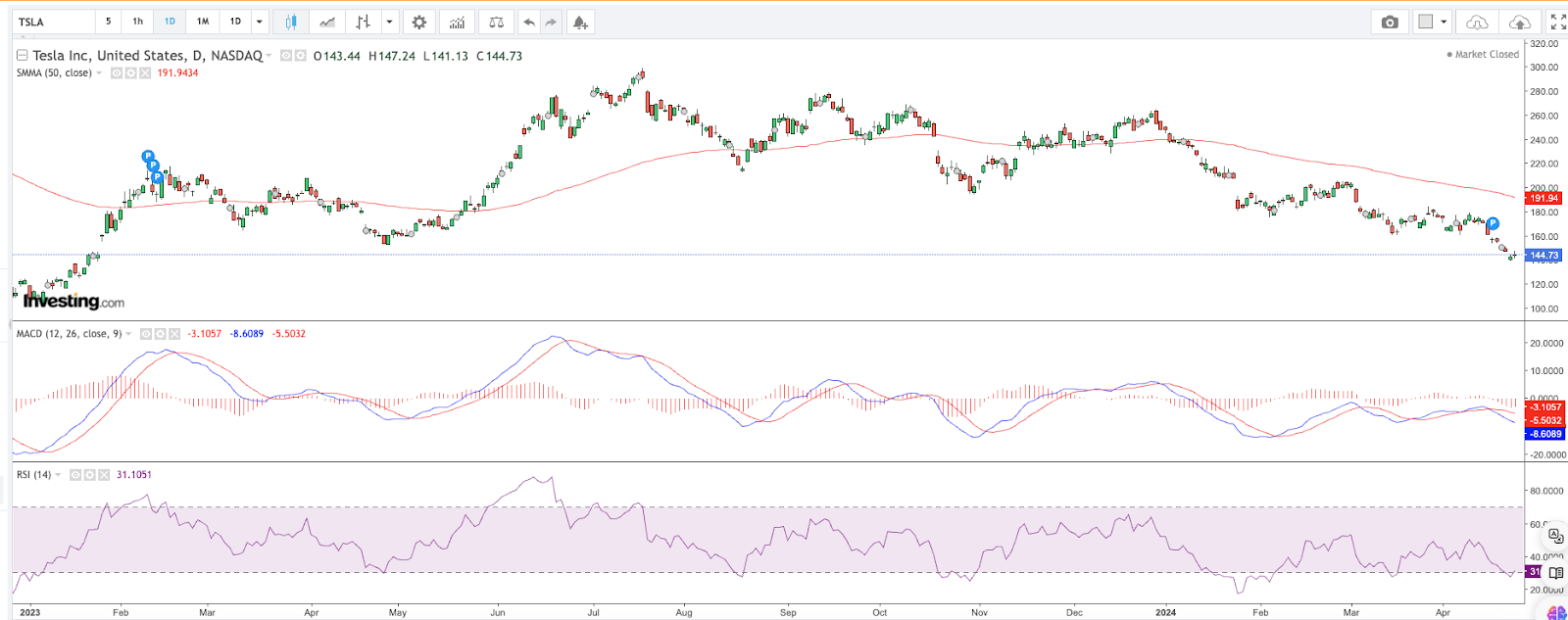
Task: Expand Tesla Inc title dropdown arrow
Action: click(269, 56)
